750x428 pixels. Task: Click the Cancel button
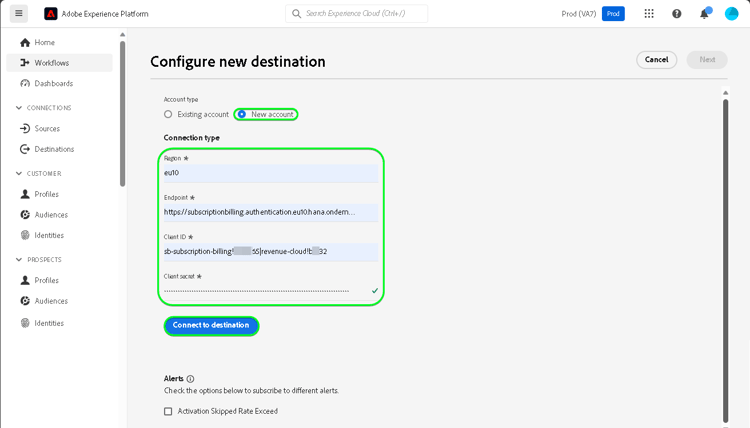[x=656, y=60]
